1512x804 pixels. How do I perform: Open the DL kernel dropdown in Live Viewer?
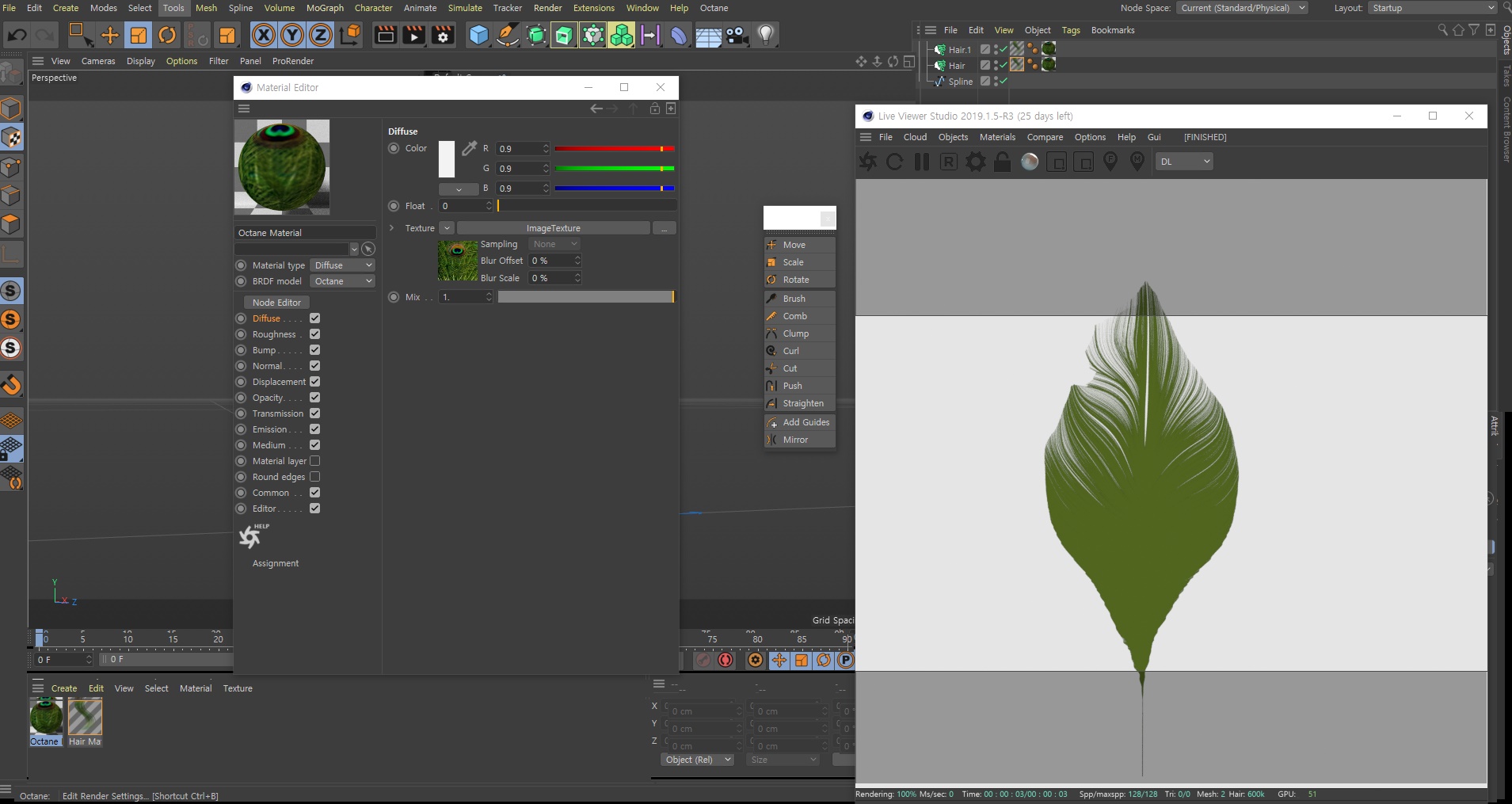[x=1184, y=162]
